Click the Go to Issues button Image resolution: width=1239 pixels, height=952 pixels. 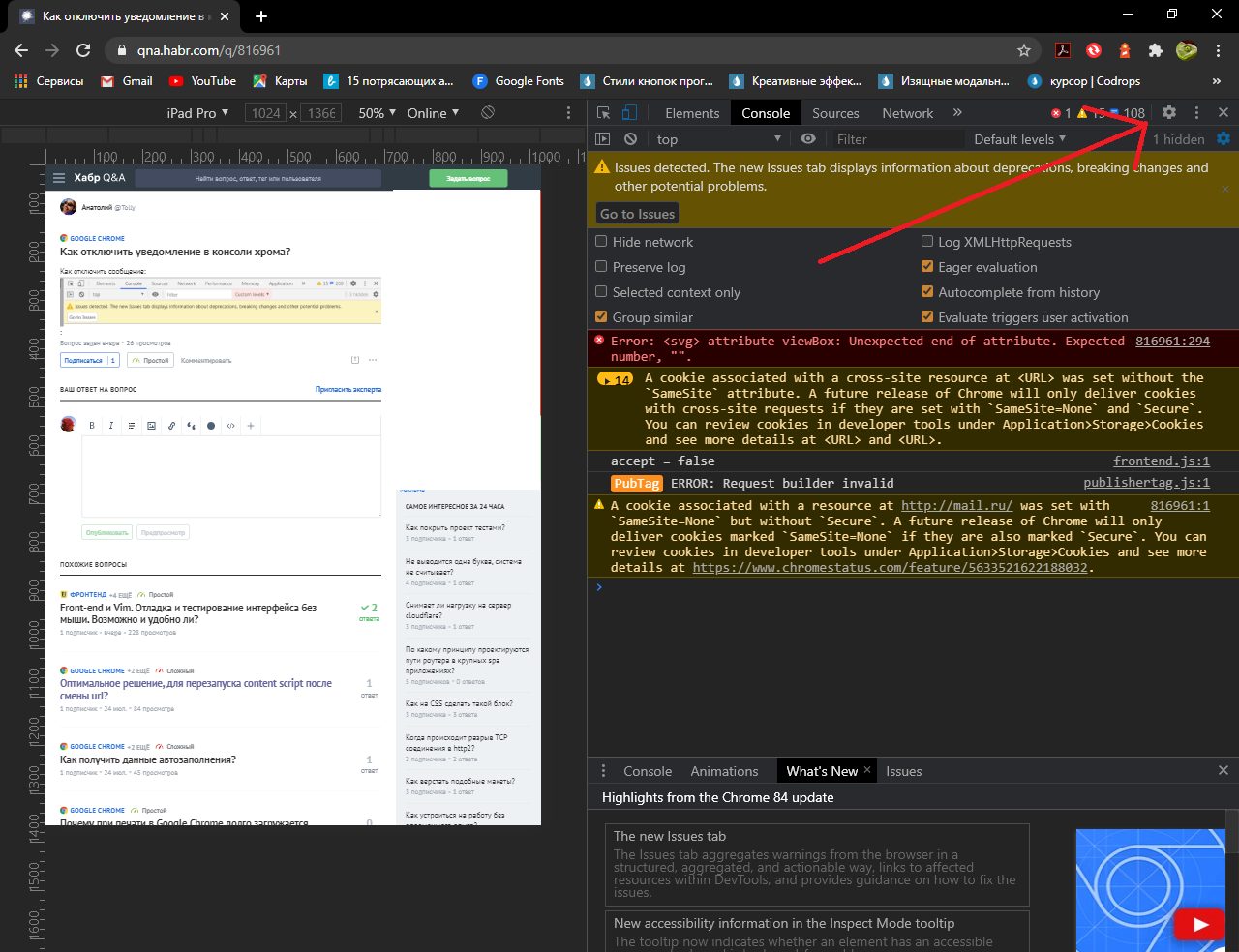coord(637,214)
